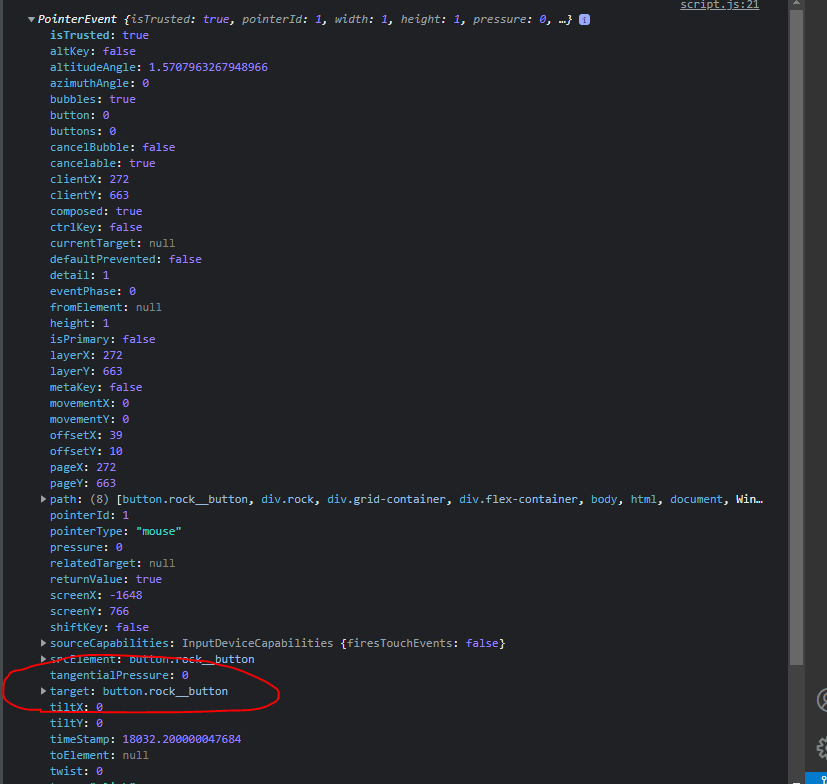Select the layerX: 272 row
The height and width of the screenshot is (784, 827).
86,355
